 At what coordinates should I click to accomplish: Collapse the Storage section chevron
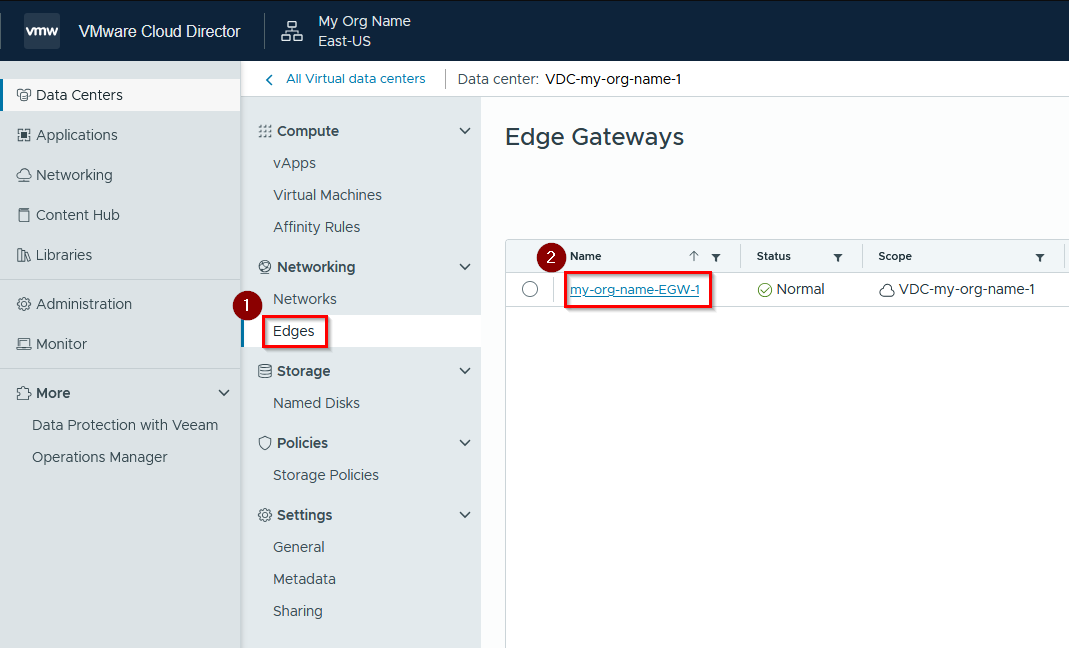[x=465, y=371]
